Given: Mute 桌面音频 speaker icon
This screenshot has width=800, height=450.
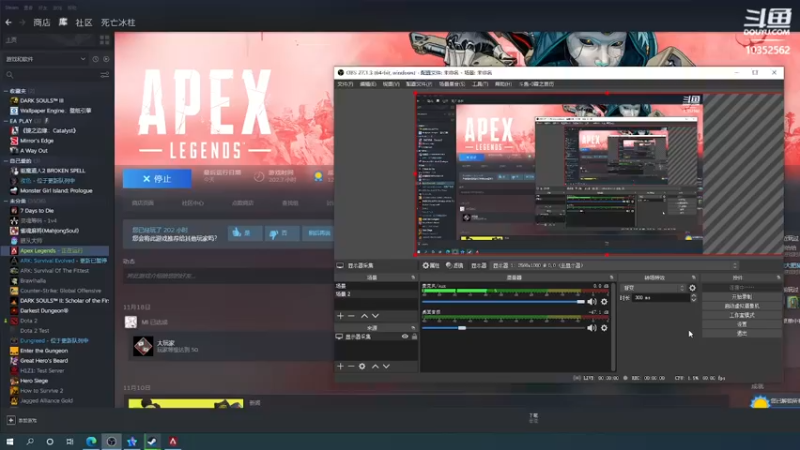Looking at the screenshot, I should point(592,328).
